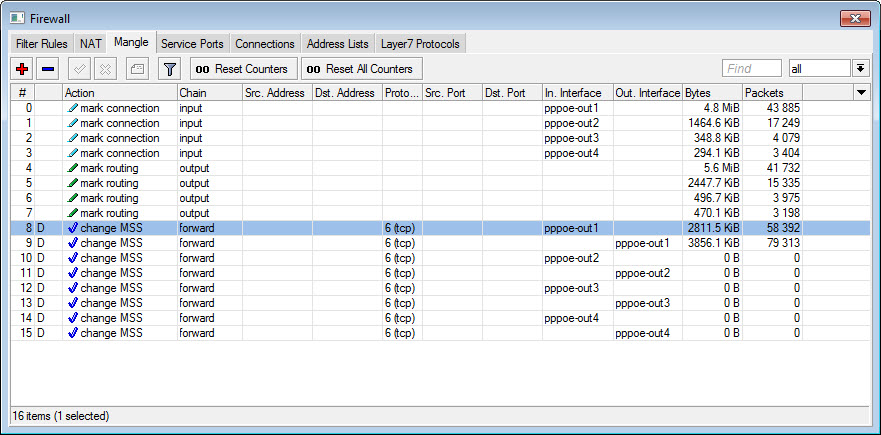Select the 470.1 KiB bytes value
The height and width of the screenshot is (435, 881).
[715, 213]
